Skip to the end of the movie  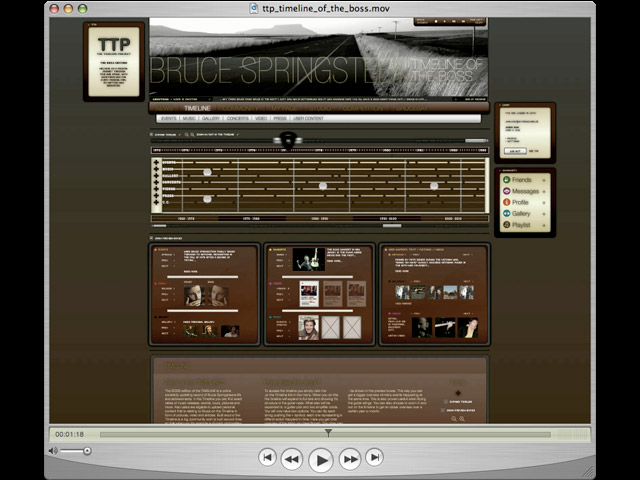[375, 457]
